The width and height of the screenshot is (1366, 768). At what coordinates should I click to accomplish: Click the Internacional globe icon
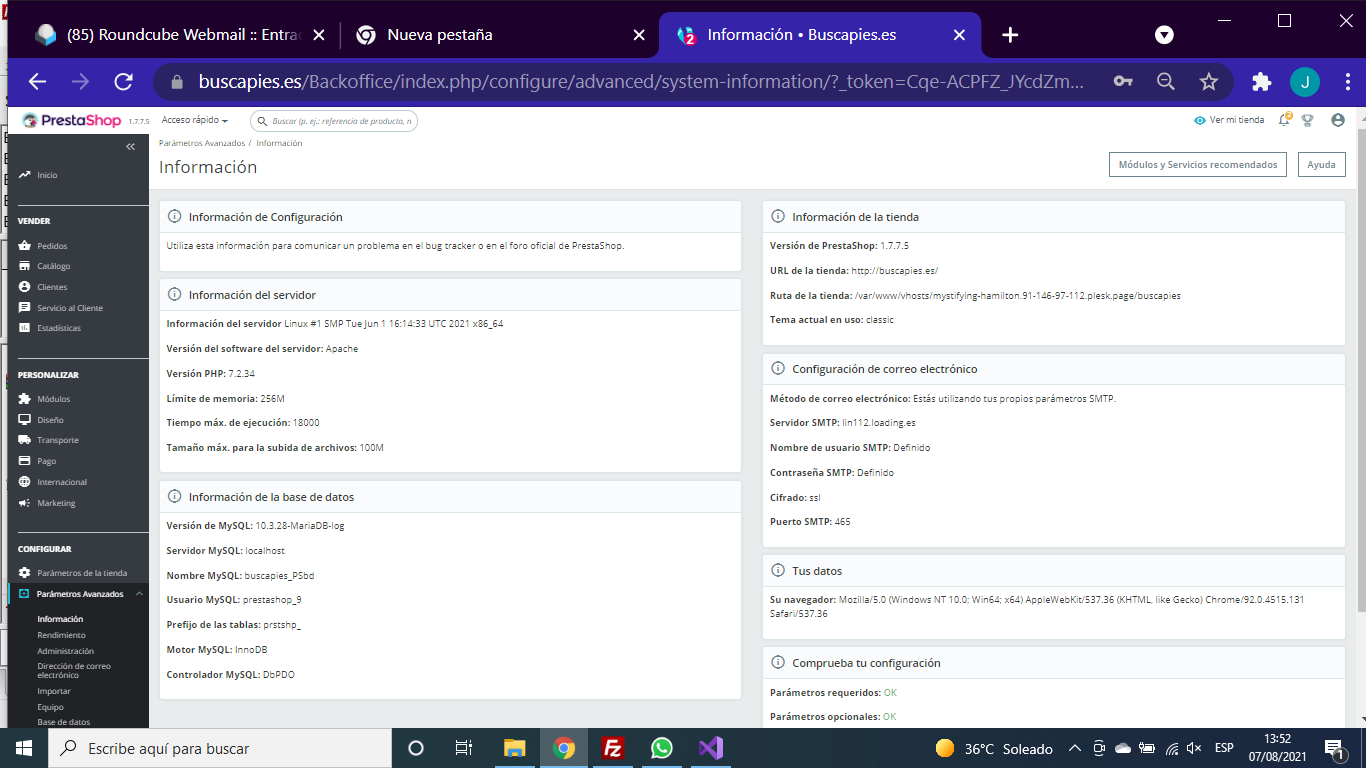(x=25, y=482)
